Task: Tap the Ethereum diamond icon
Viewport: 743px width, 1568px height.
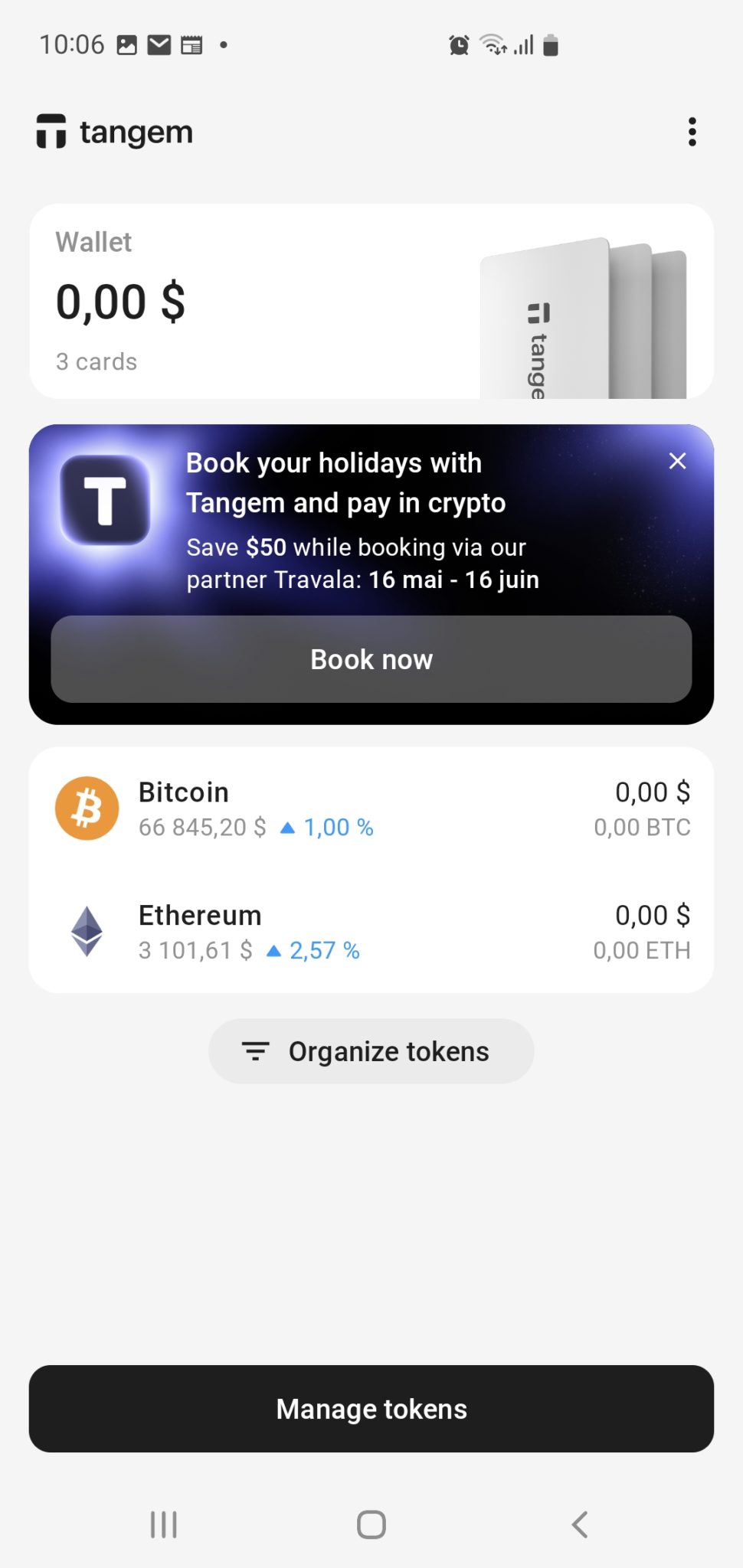Action: (87, 931)
